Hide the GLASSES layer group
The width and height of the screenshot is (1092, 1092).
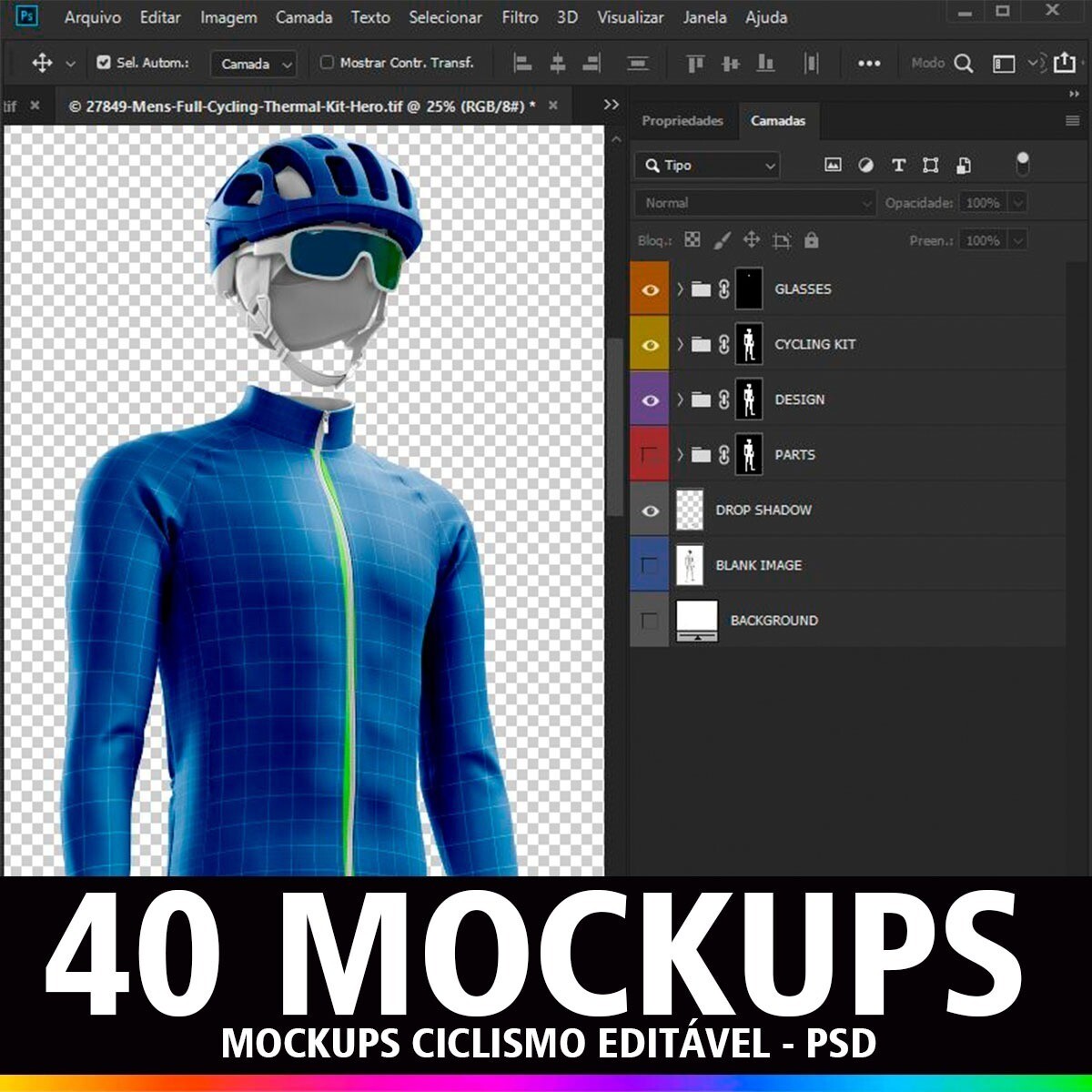[650, 289]
